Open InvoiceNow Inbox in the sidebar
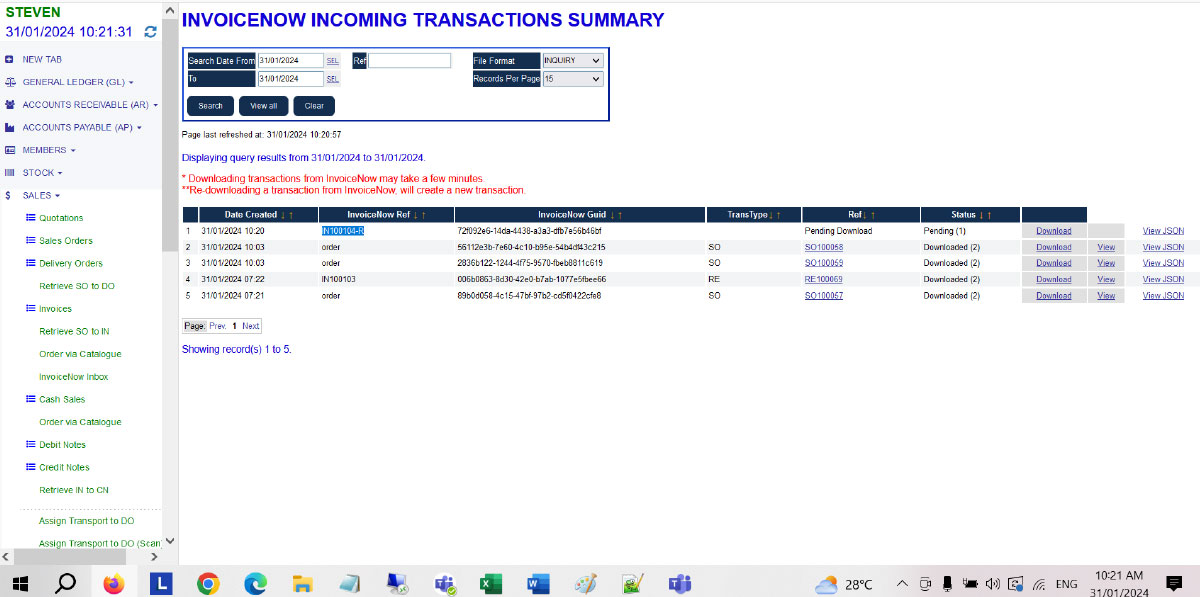The width and height of the screenshot is (1200, 597). tap(73, 377)
